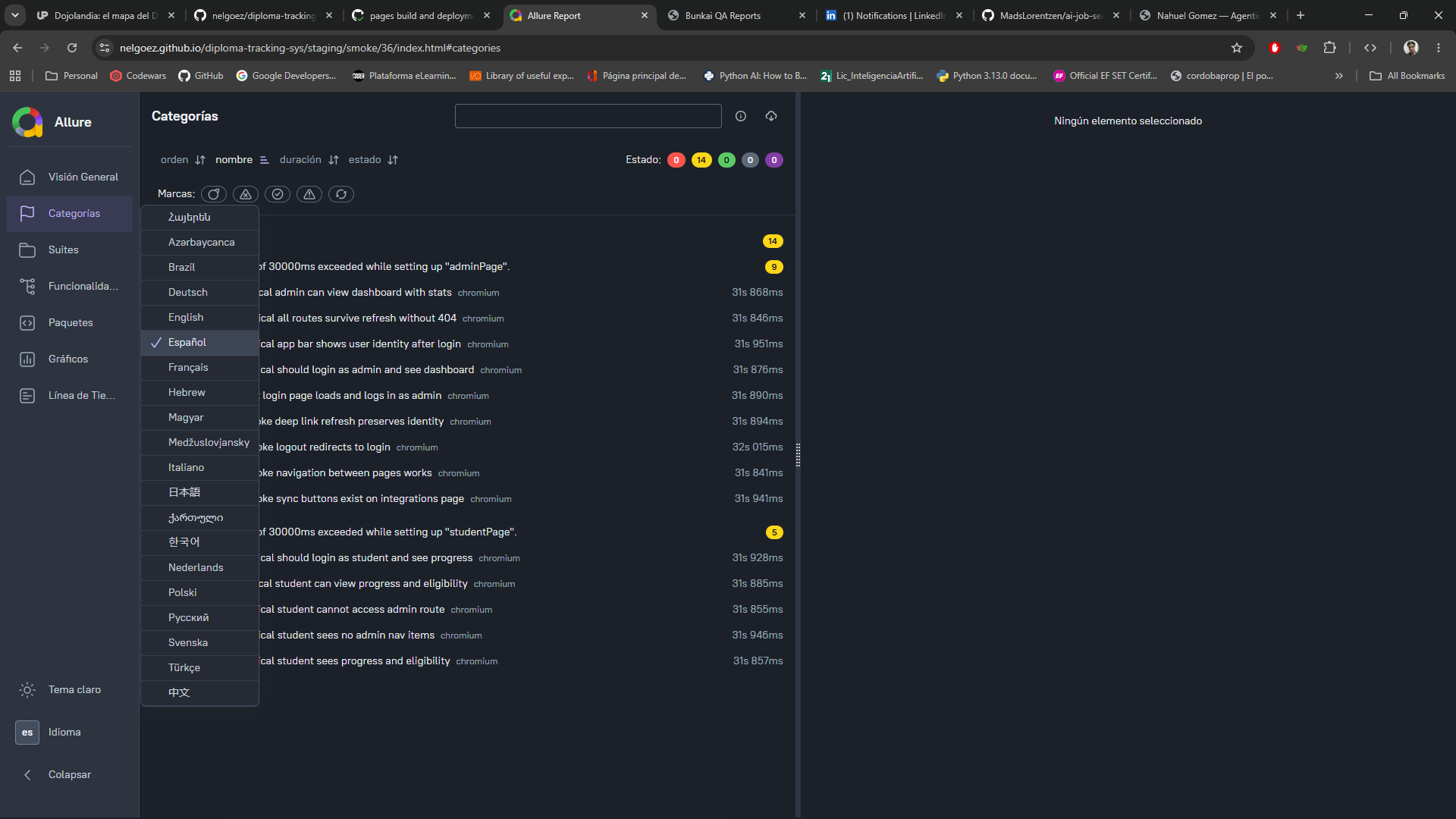The image size is (1456, 819).
Task: Open the Suites section
Action: (x=69, y=249)
